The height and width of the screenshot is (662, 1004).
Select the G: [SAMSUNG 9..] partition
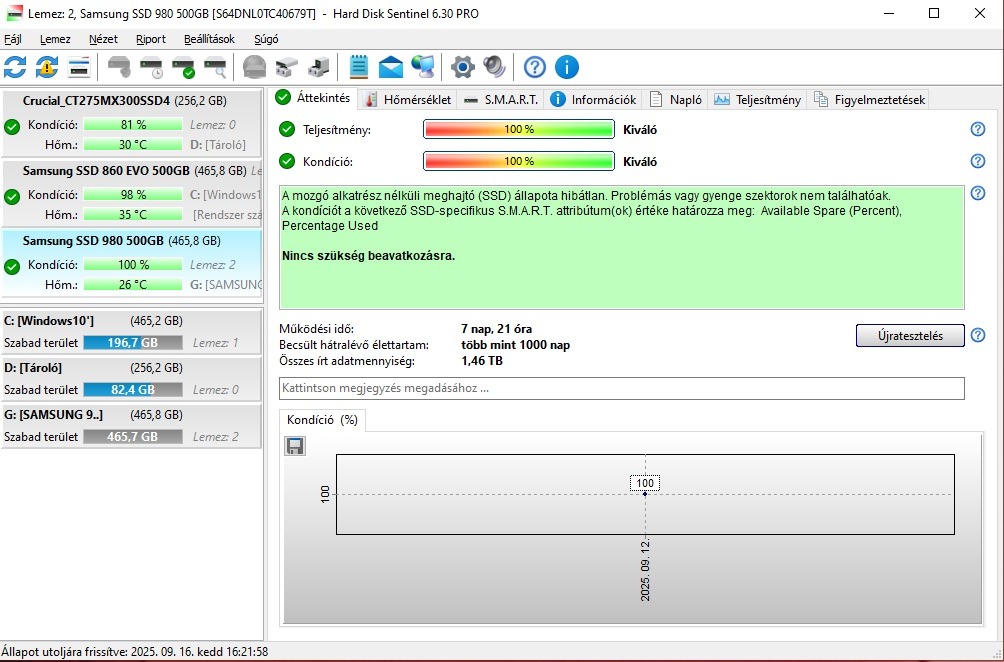(131, 425)
